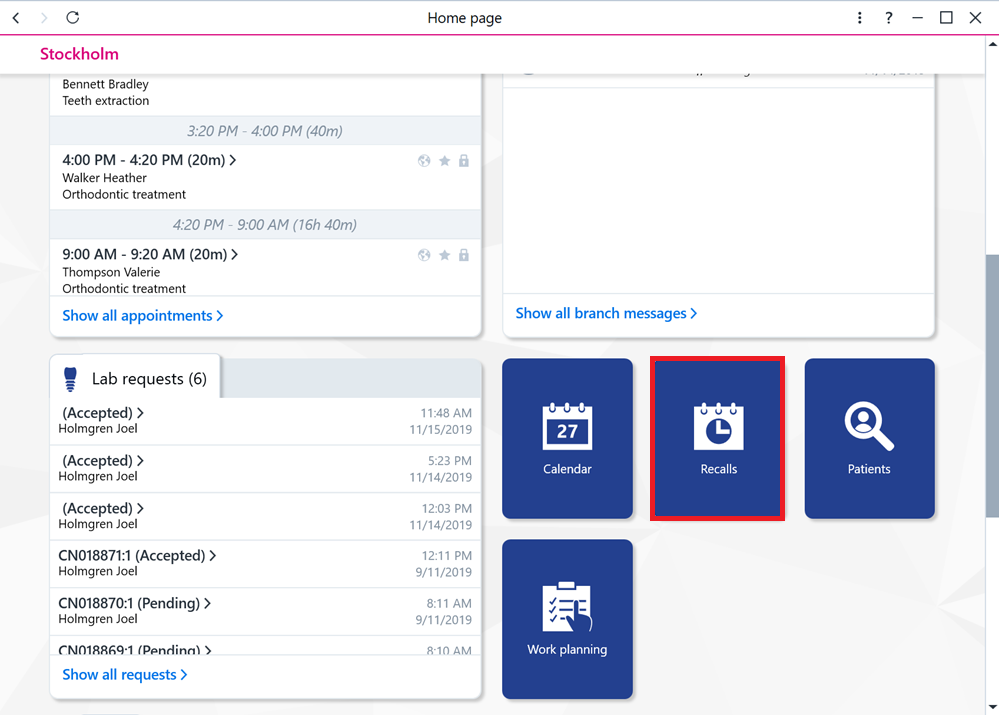Click lock icon on Walker Heather appointment
Viewport: 1000px width, 715px height.
click(x=464, y=161)
